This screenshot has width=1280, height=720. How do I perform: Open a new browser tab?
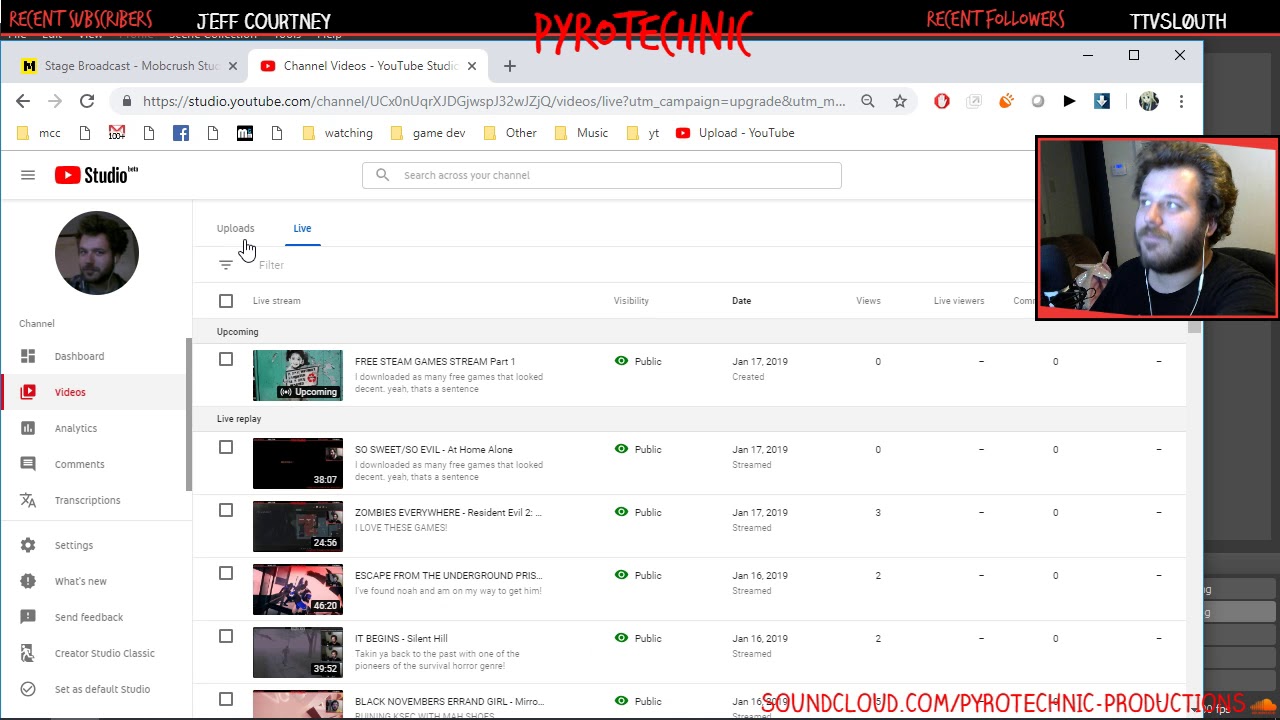tap(510, 66)
